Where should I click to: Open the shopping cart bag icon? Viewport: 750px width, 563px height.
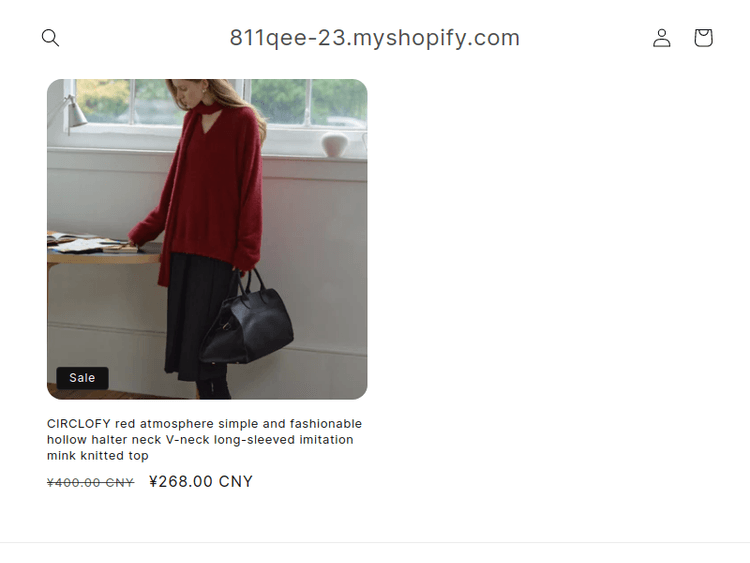(703, 38)
